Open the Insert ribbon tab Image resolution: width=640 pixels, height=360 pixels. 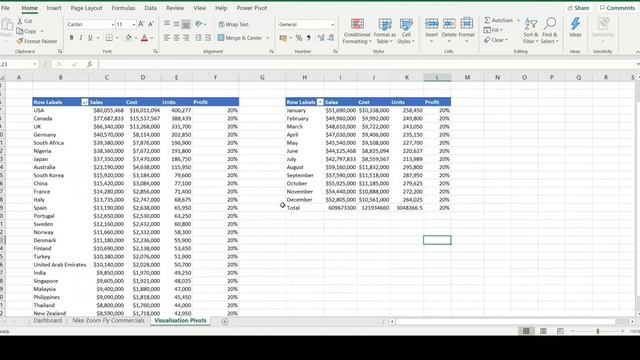click(x=53, y=8)
